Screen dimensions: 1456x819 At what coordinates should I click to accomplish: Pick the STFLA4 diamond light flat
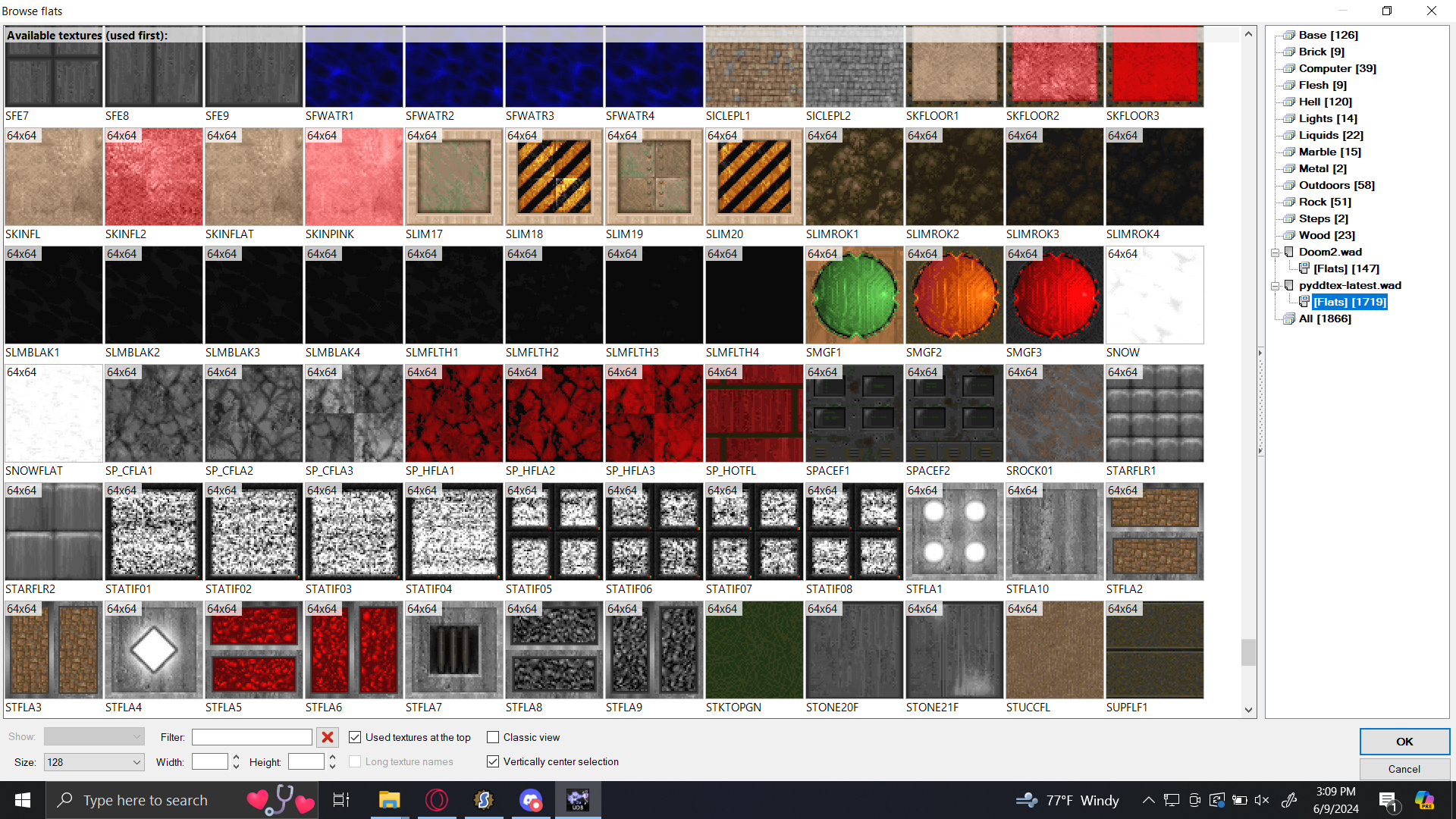coord(153,650)
